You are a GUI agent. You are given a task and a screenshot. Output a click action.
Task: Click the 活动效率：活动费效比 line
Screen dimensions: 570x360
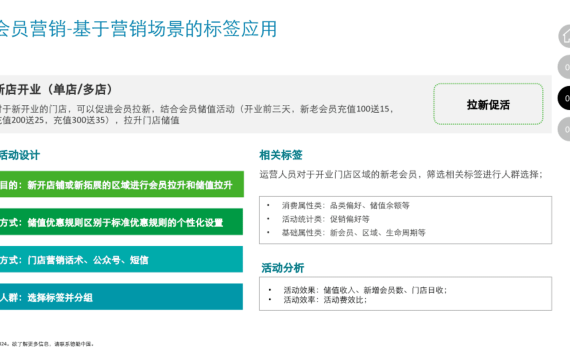pyautogui.click(x=325, y=300)
